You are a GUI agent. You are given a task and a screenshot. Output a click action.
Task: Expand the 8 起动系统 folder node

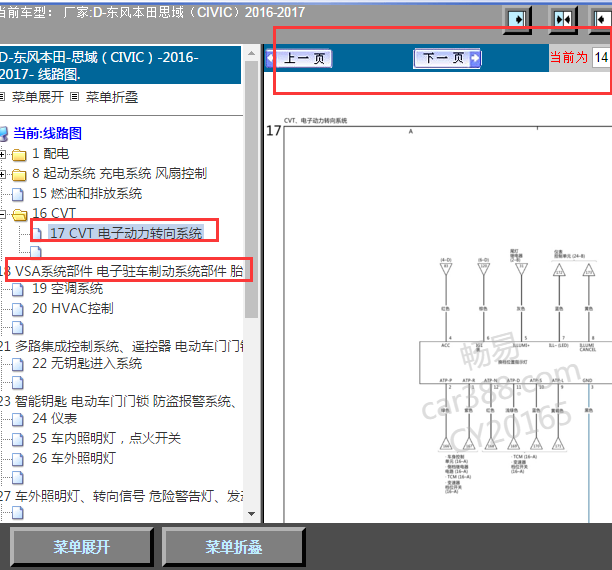pyautogui.click(x=2, y=174)
